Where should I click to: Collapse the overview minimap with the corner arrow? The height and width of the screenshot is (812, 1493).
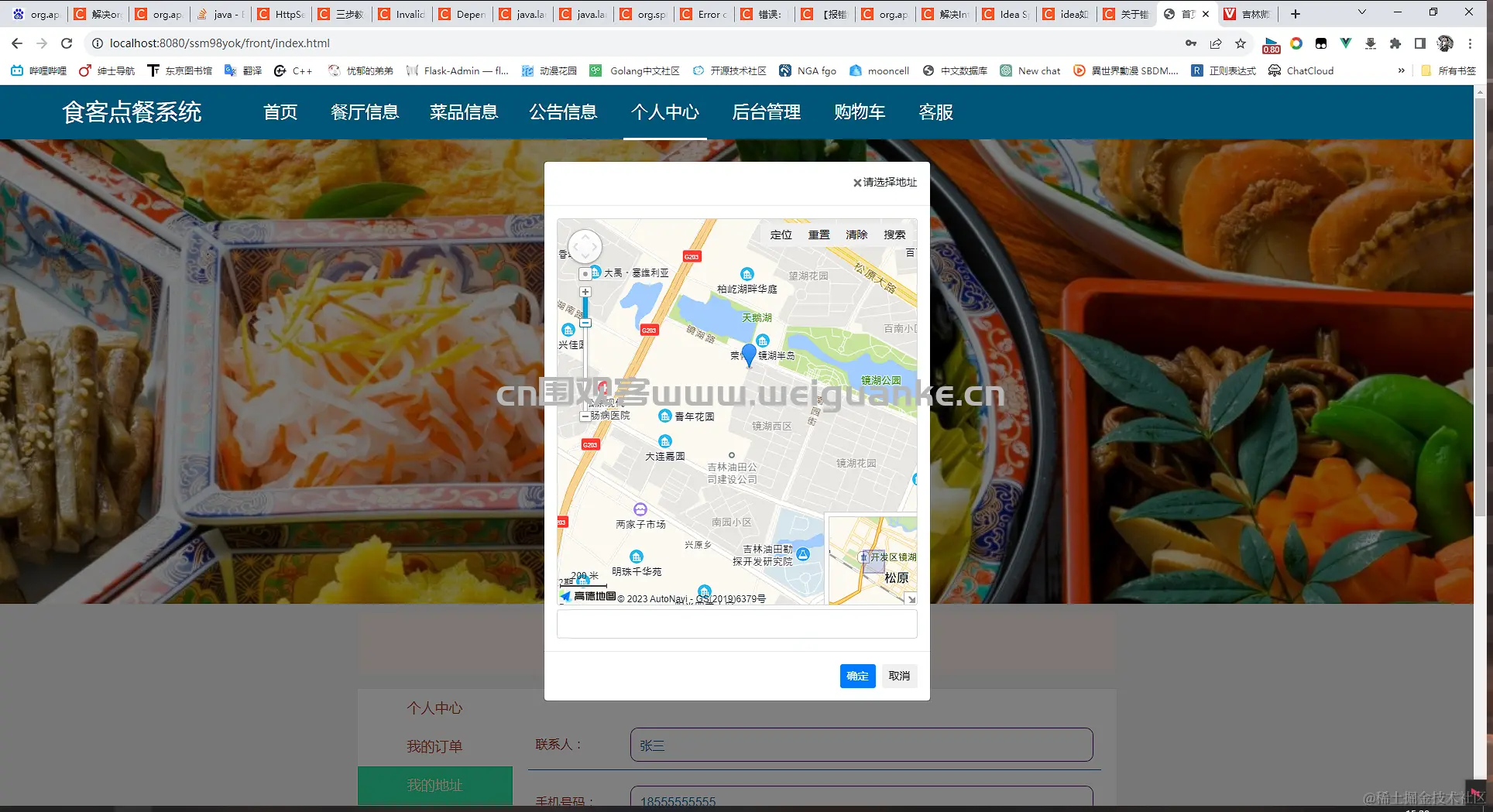click(x=911, y=598)
